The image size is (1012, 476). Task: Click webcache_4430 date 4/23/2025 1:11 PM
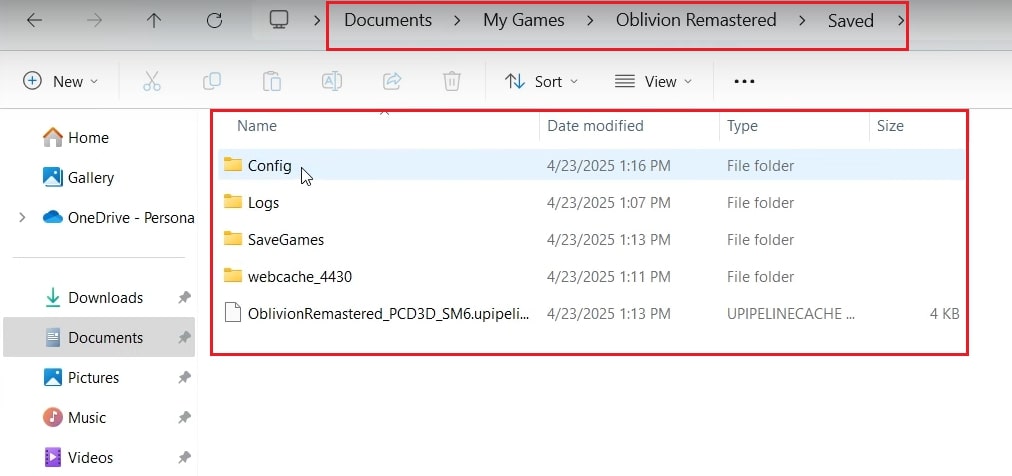pyautogui.click(x=609, y=277)
